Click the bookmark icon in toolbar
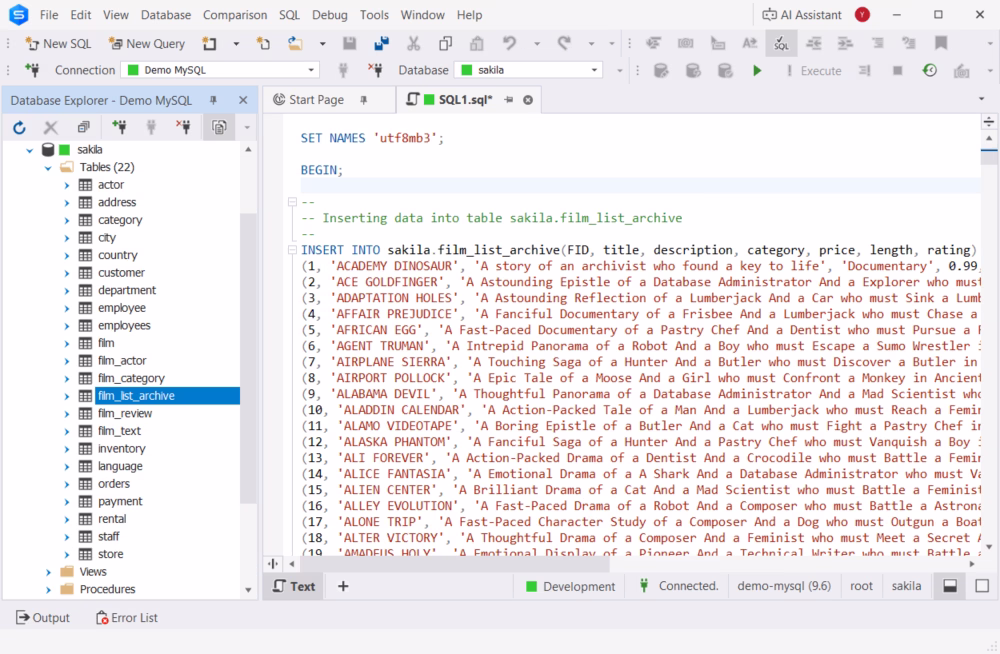Viewport: 1000px width, 654px height. click(941, 43)
